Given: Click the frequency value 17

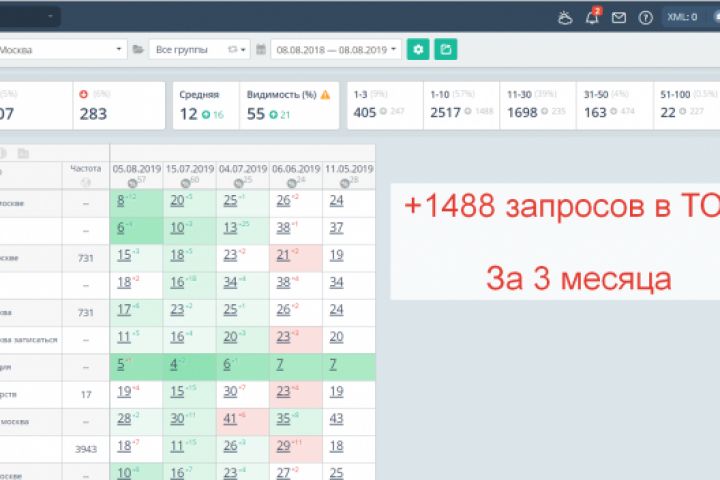Looking at the screenshot, I should [x=86, y=395].
